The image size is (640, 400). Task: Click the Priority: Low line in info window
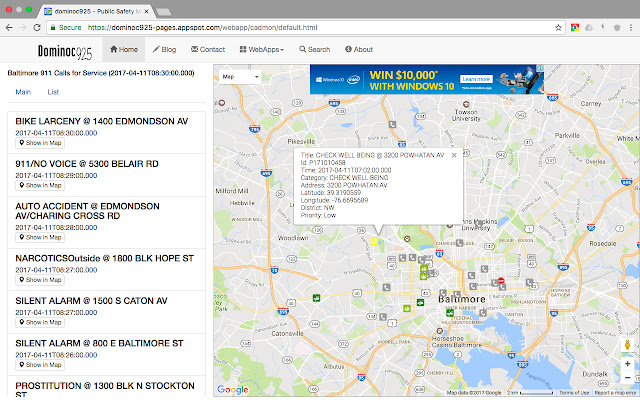[318, 215]
